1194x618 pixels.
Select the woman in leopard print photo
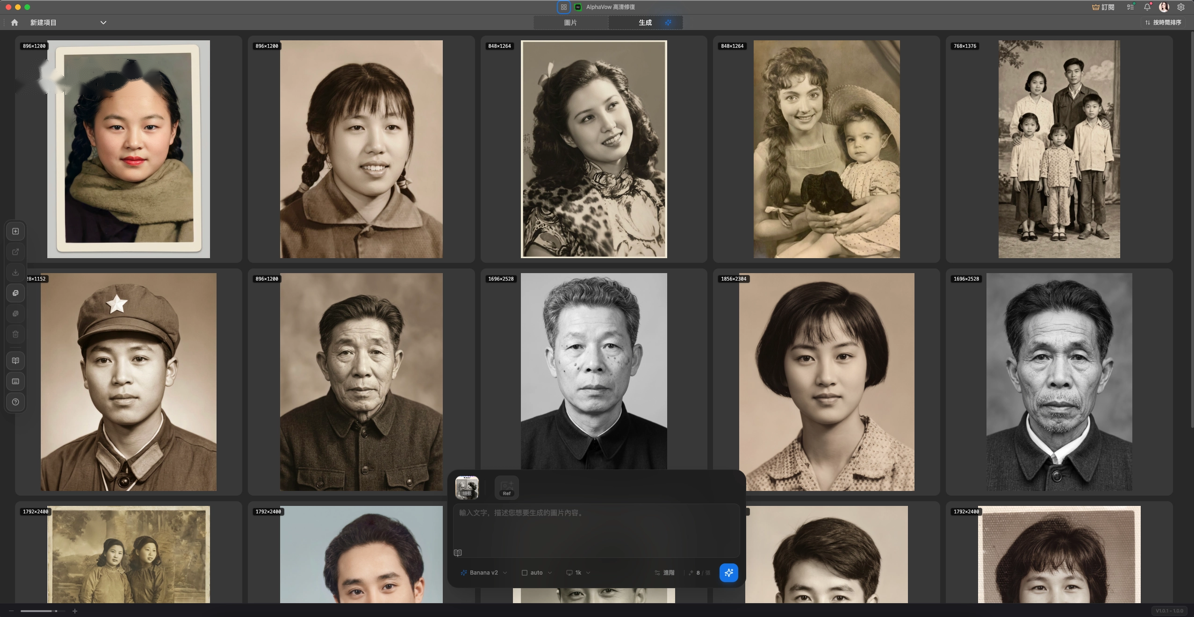pos(594,149)
